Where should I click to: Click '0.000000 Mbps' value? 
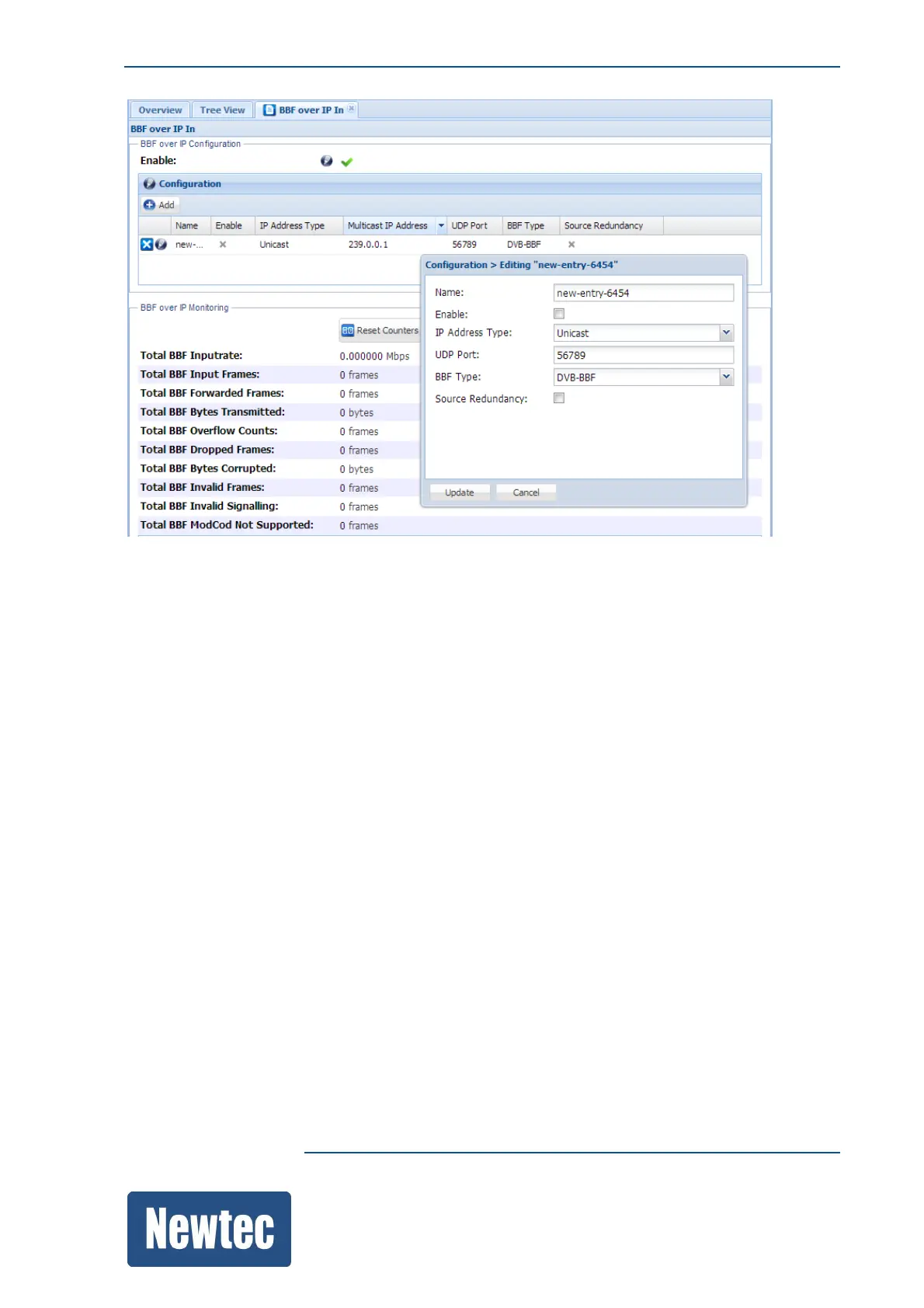click(x=374, y=357)
